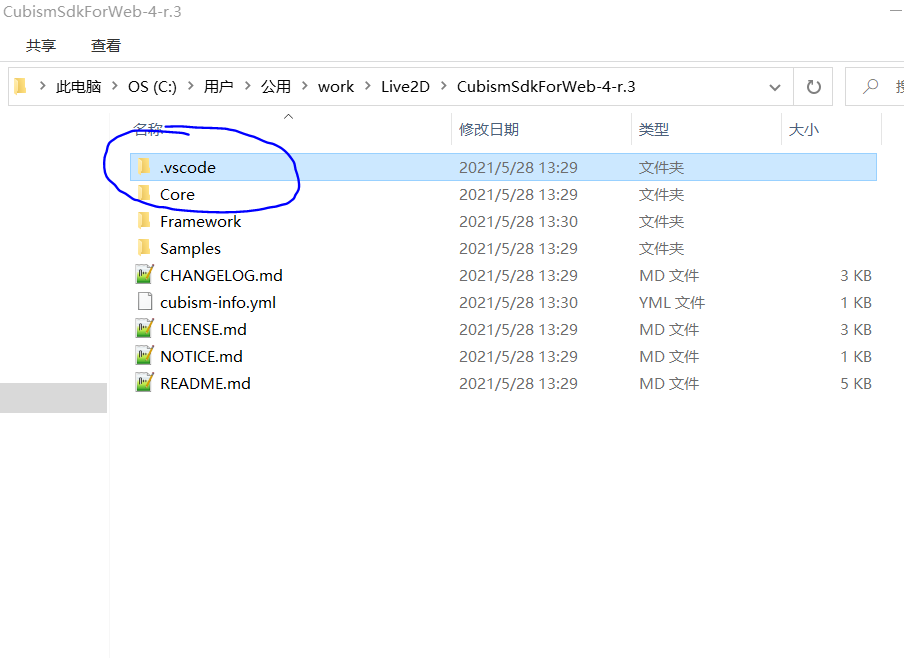This screenshot has height=658, width=904.
Task: Open the 查看 ribbon tab
Action: 106,46
